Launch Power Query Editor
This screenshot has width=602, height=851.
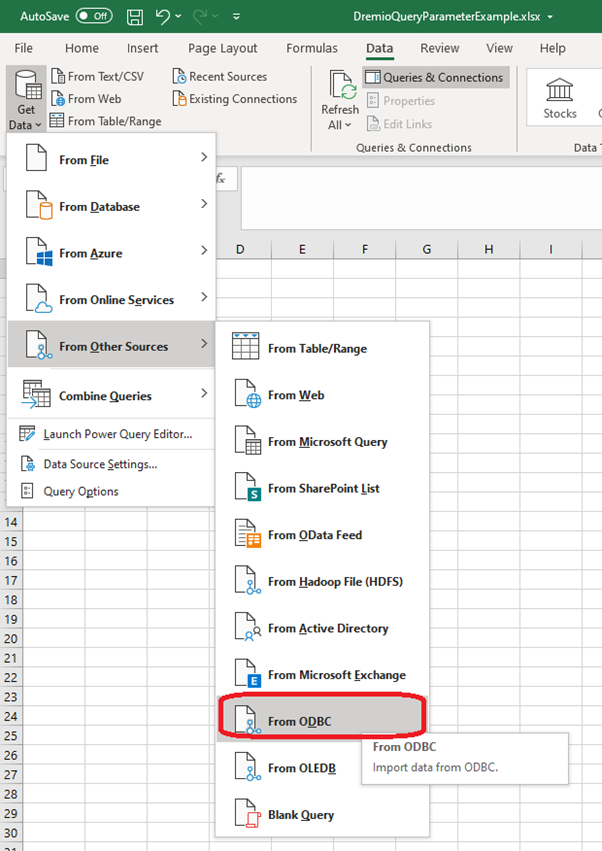117,434
